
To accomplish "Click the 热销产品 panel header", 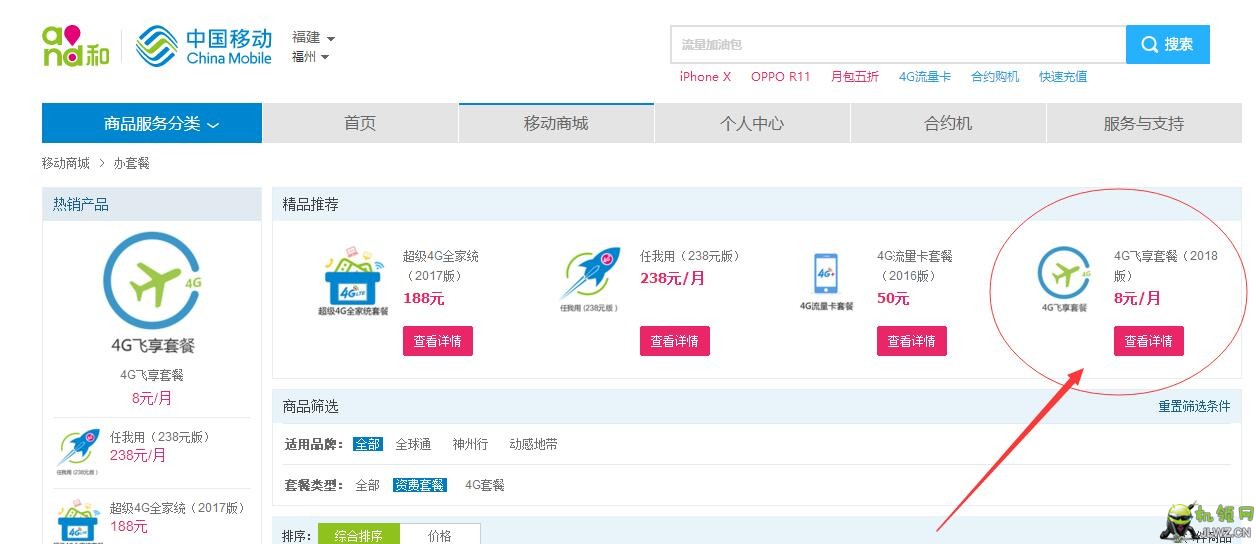I will coord(152,204).
